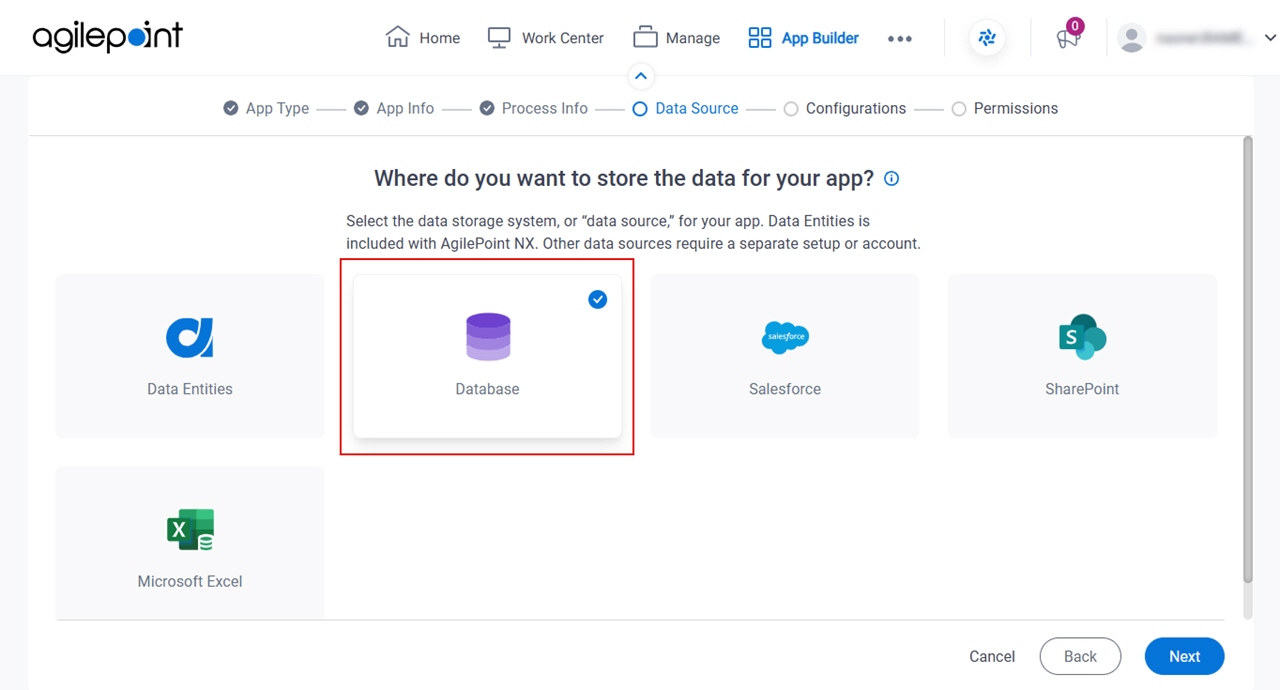Select the Data Entities card
Image resolution: width=1280 pixels, height=690 pixels.
[x=190, y=356]
